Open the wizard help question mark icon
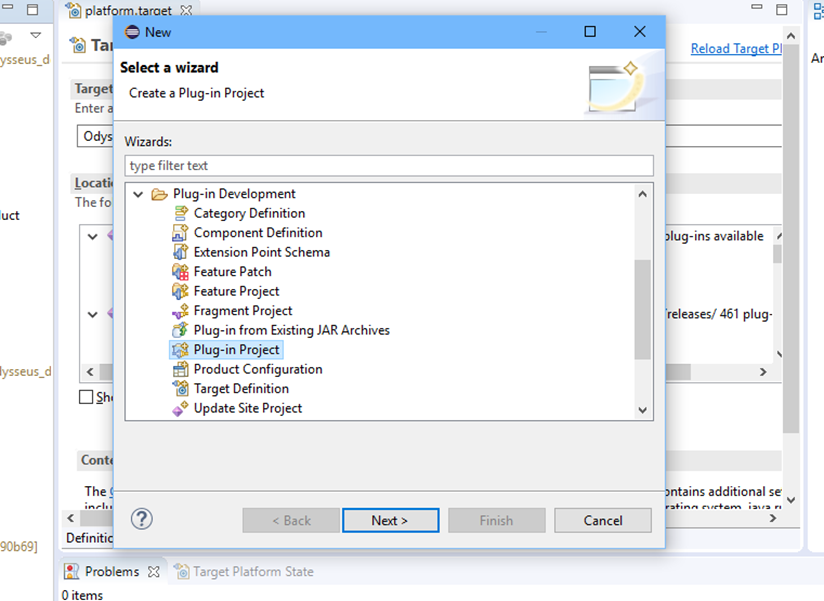The height and width of the screenshot is (601, 824). (x=141, y=518)
